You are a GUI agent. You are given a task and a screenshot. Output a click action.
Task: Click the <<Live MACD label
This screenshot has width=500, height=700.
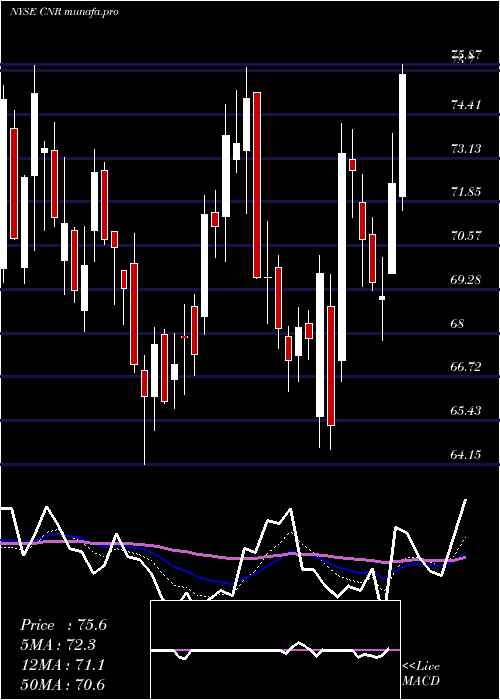click(x=421, y=673)
